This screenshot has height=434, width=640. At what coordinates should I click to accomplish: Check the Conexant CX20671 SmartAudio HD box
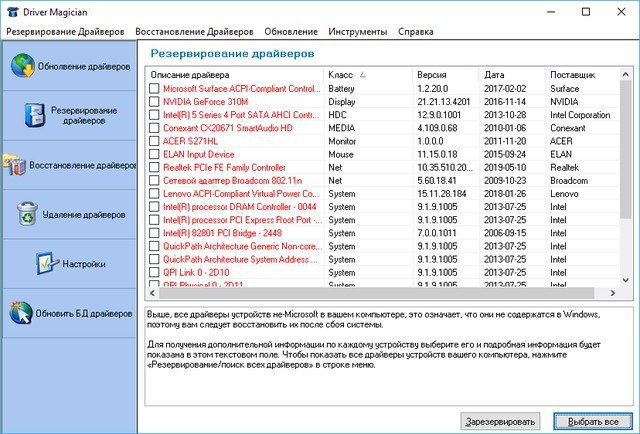pos(154,128)
